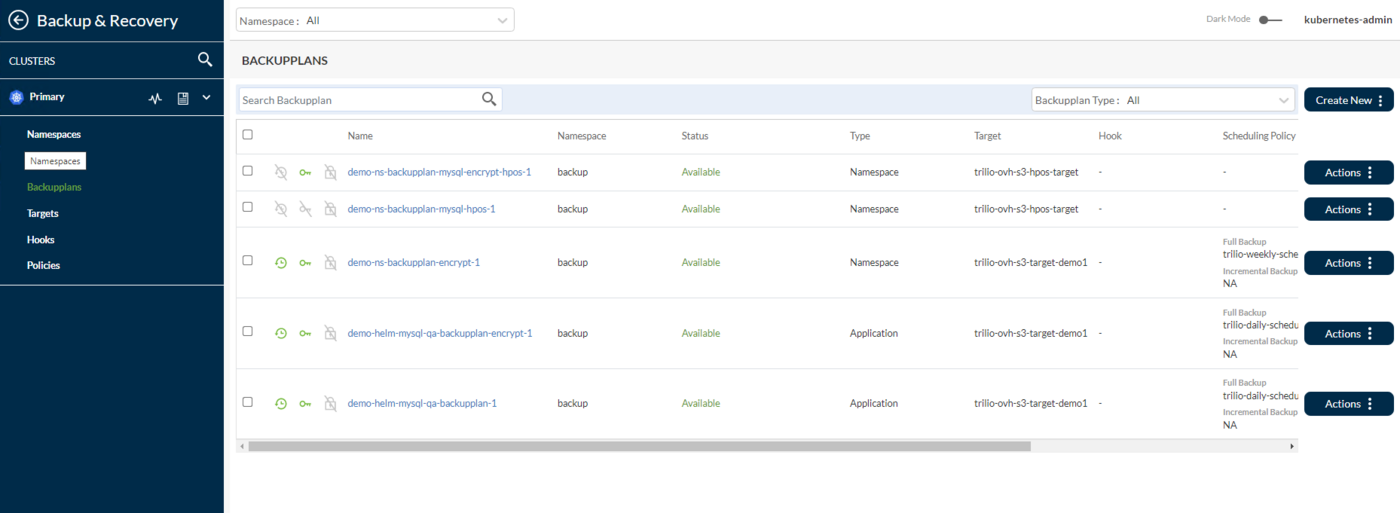Open Primary cluster monitoring pulse icon
Viewport: 1400px width, 513px height.
tap(155, 98)
